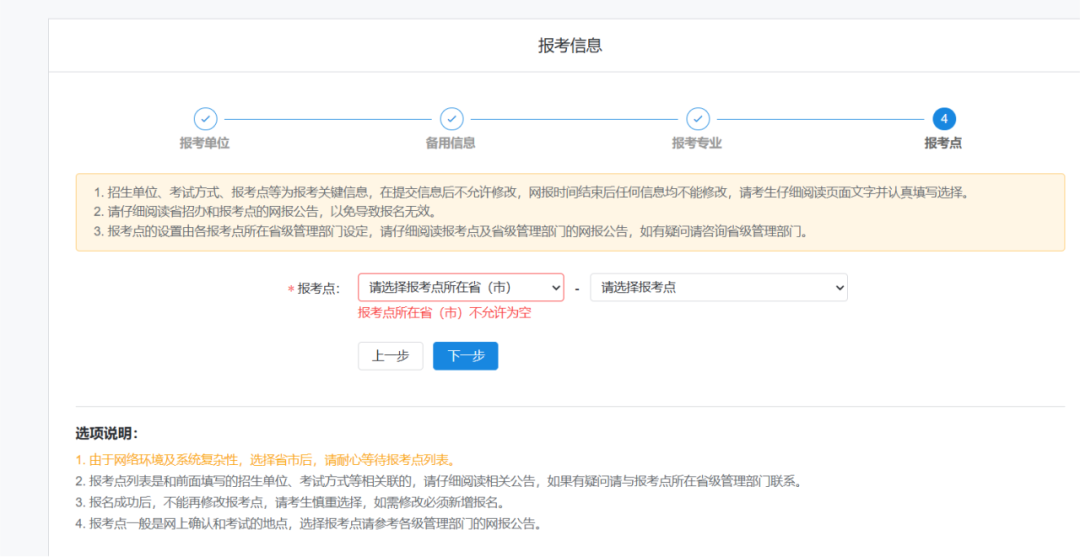1080x557 pixels.
Task: Switch to the 备用信息 step label
Action: click(451, 143)
